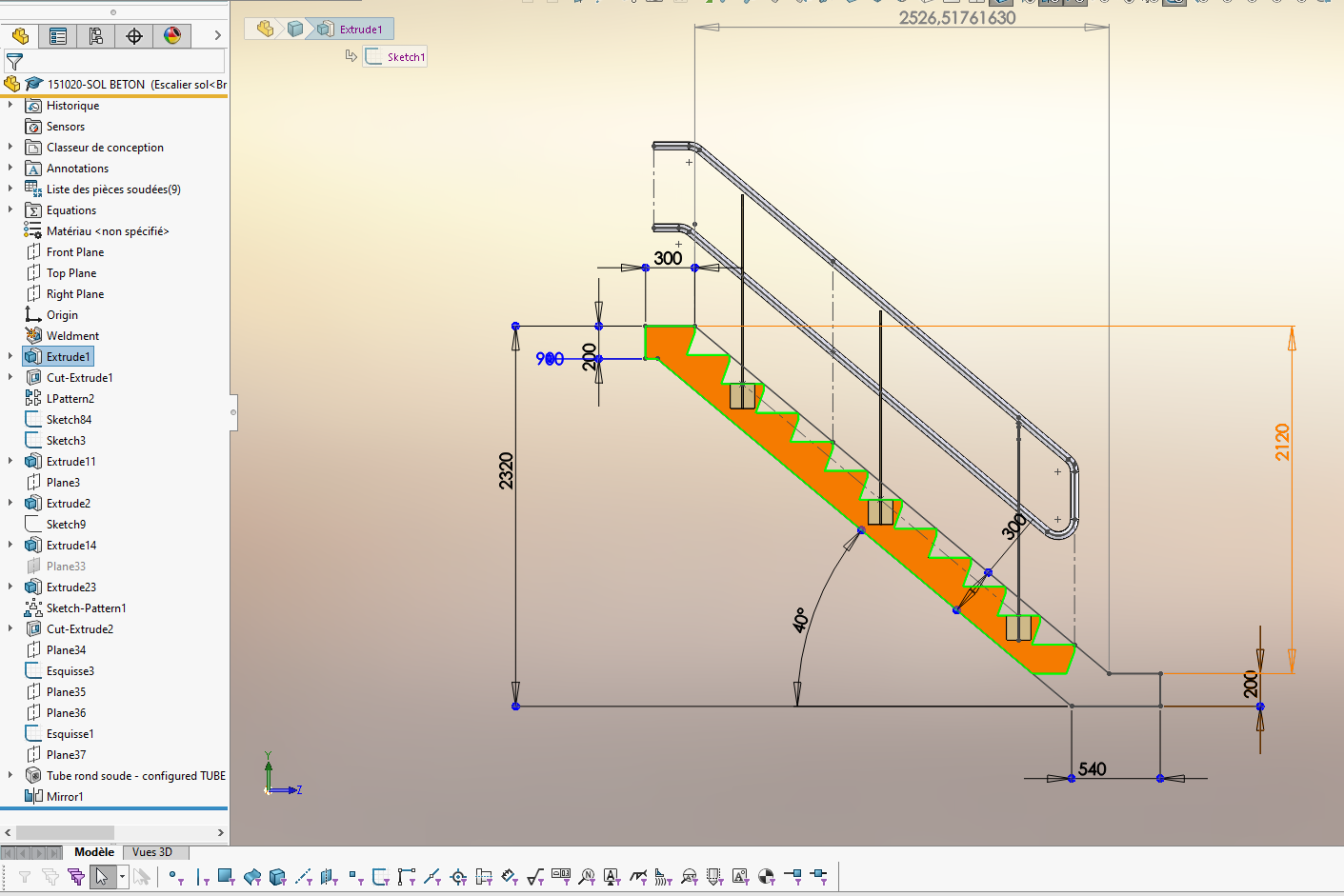Show more manager tabs with chevron
The height and width of the screenshot is (896, 1344).
click(218, 35)
